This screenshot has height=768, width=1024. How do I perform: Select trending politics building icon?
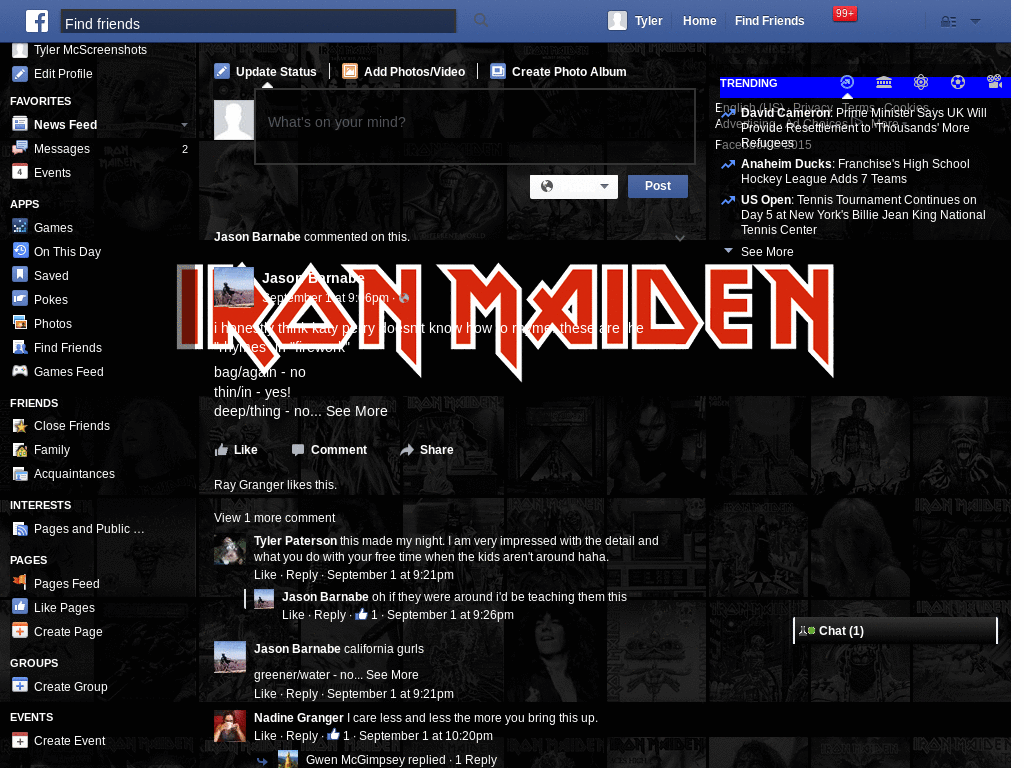tap(884, 82)
